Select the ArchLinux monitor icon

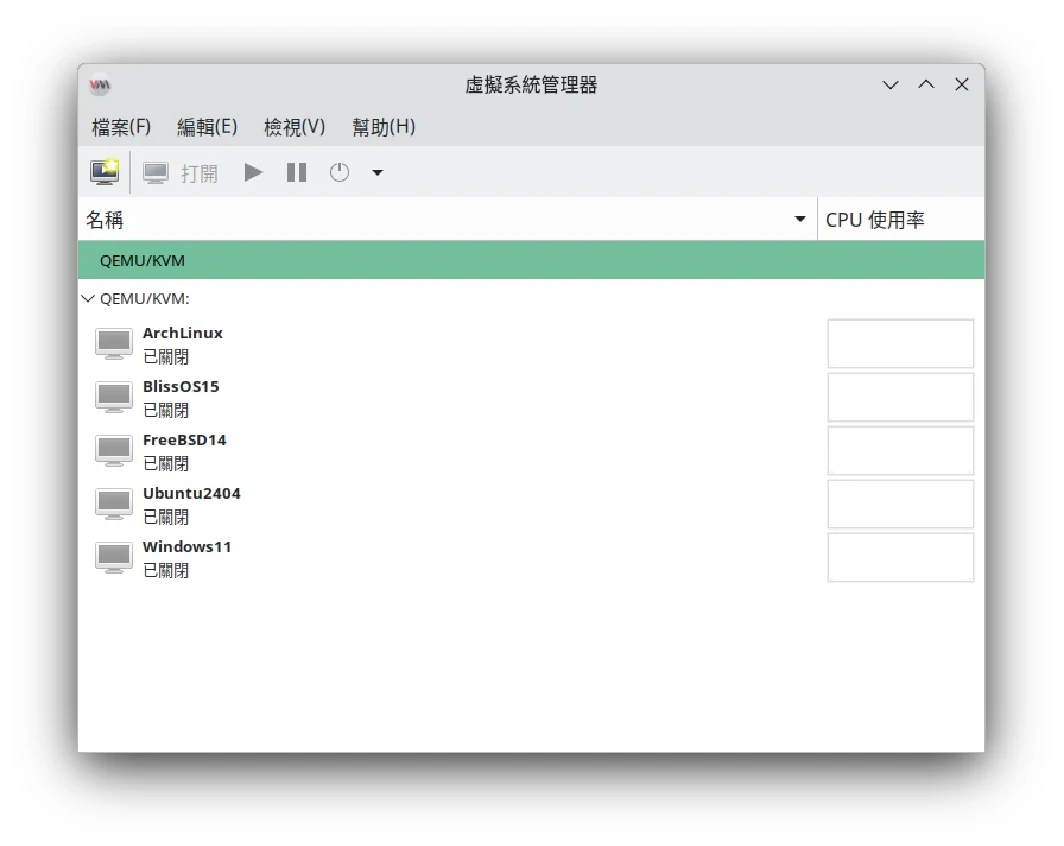tap(114, 343)
